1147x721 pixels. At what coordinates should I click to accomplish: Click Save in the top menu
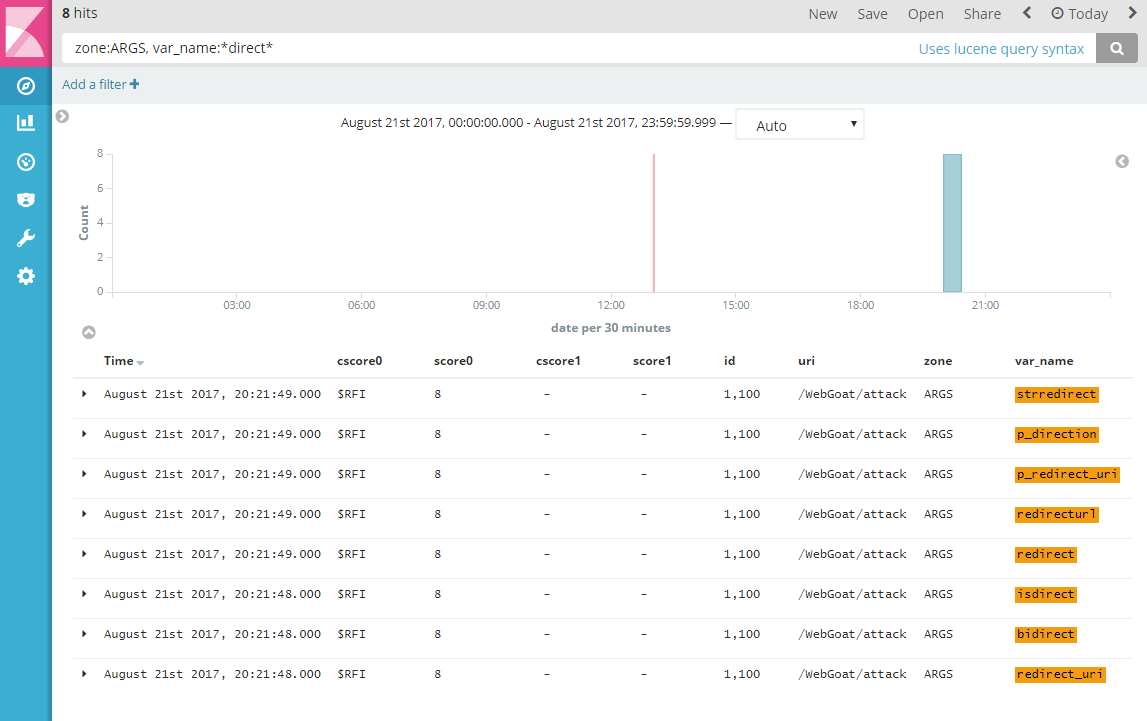click(872, 14)
